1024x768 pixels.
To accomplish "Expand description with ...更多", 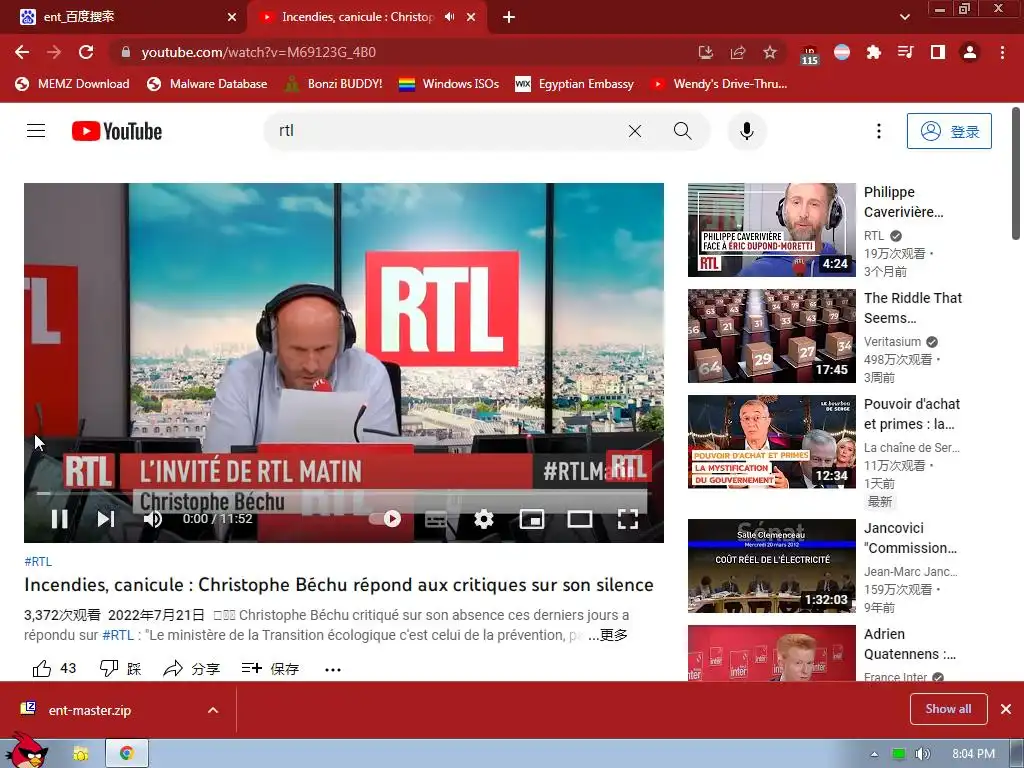I will tap(607, 635).
